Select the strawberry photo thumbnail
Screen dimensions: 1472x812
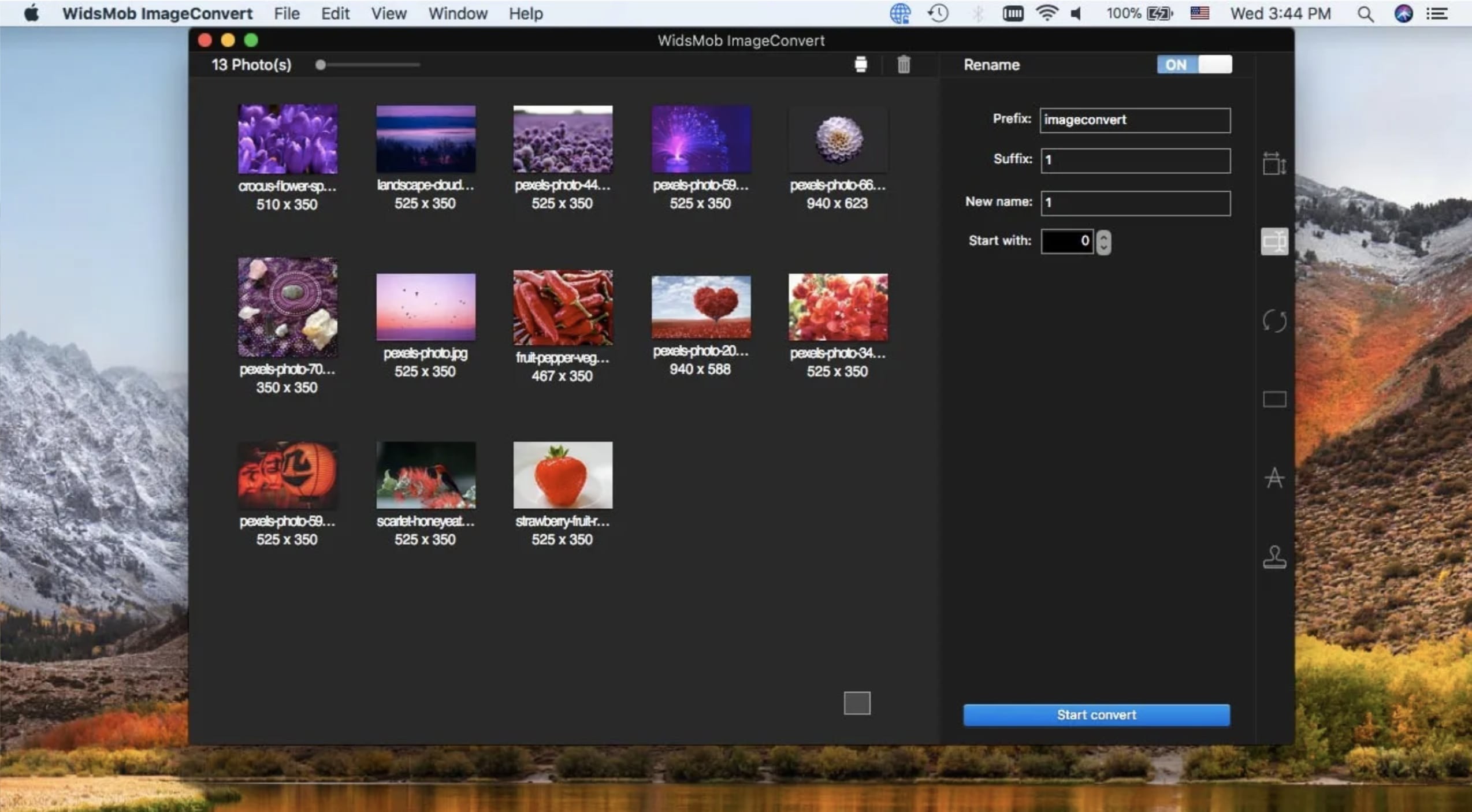click(x=563, y=475)
